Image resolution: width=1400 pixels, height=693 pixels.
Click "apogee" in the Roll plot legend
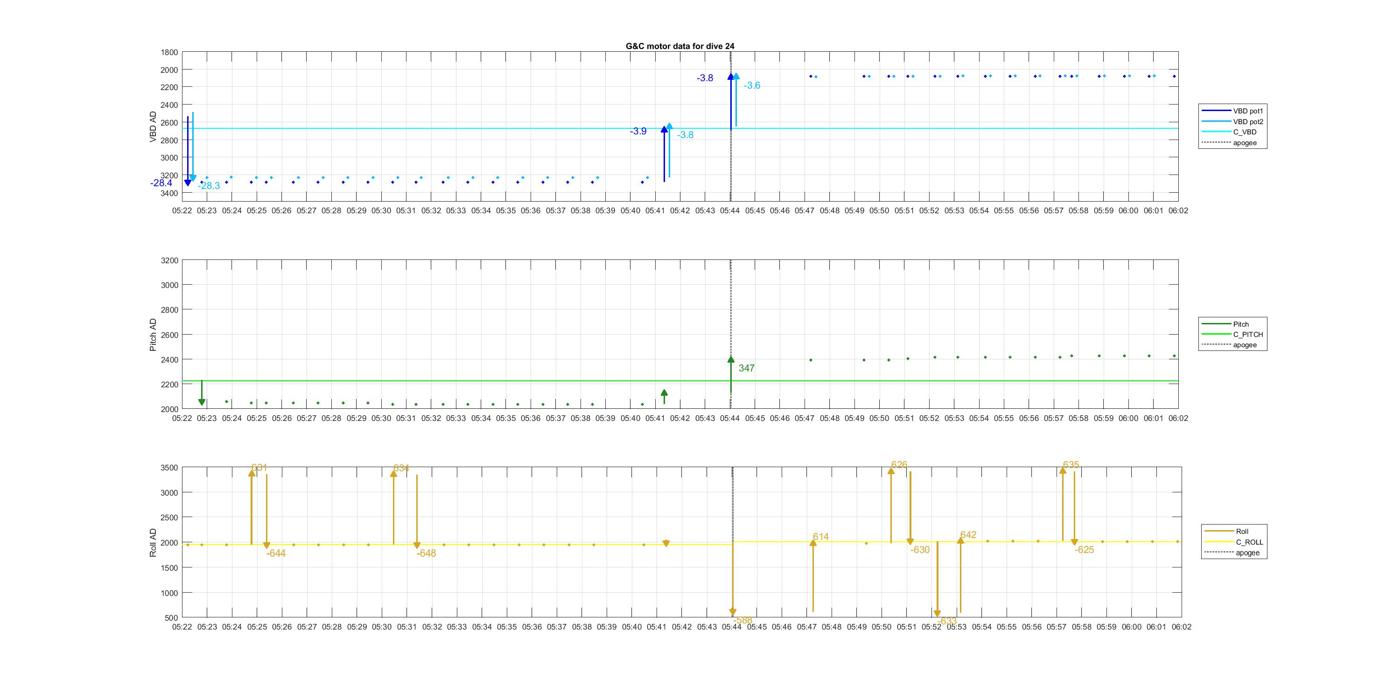click(x=1233, y=552)
